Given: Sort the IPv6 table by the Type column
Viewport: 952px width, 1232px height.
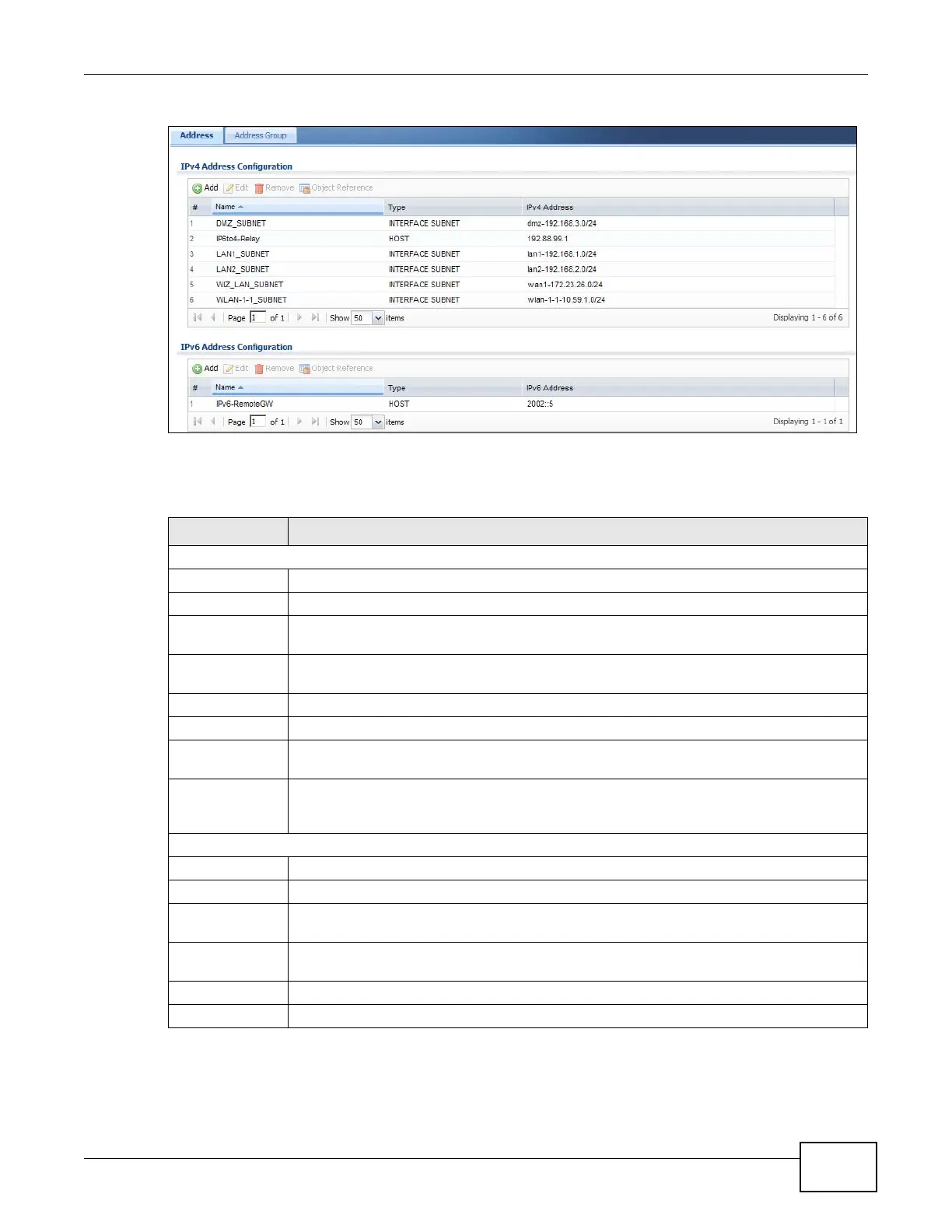Looking at the screenshot, I should tap(453, 387).
